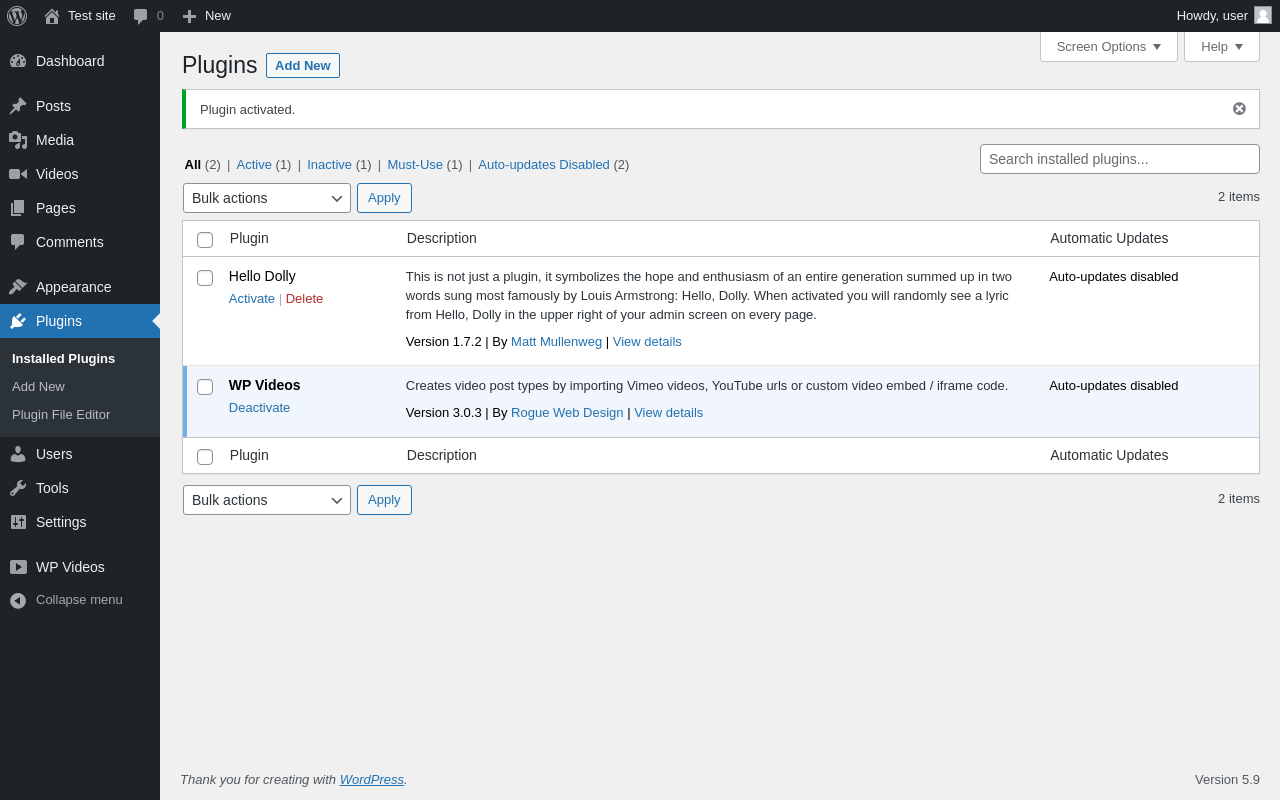Click the Tools wrench icon
1280x800 pixels.
click(x=18, y=488)
